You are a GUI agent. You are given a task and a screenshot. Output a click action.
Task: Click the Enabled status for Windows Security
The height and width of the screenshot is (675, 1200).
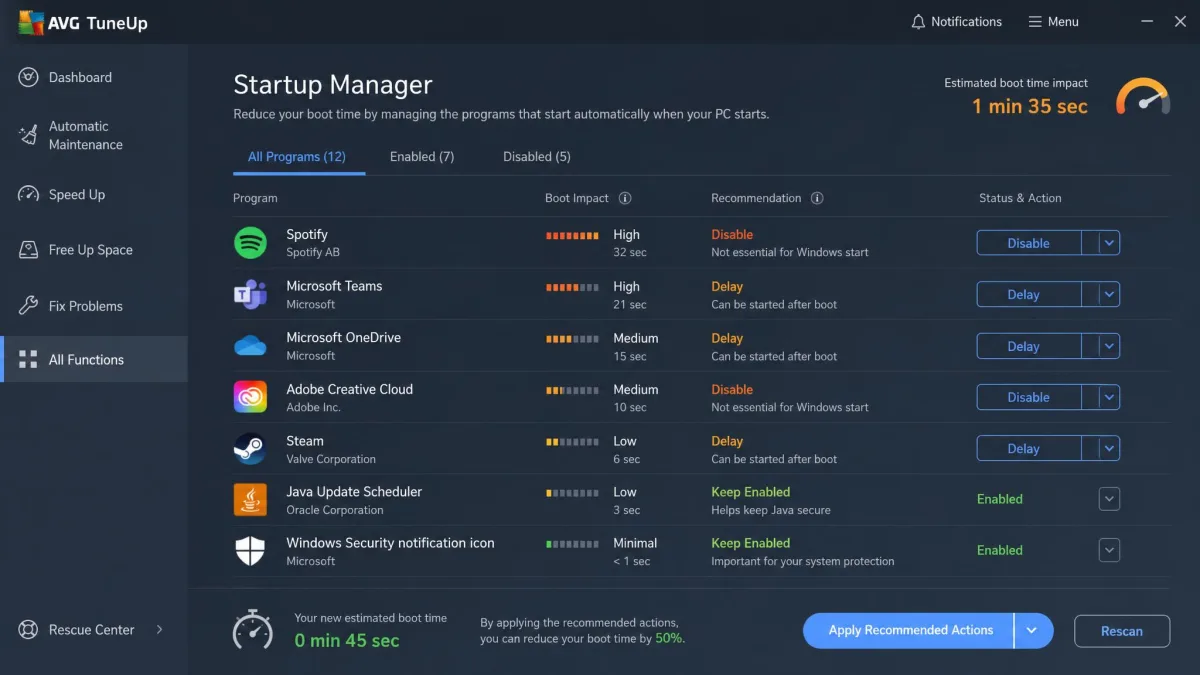click(x=1000, y=550)
